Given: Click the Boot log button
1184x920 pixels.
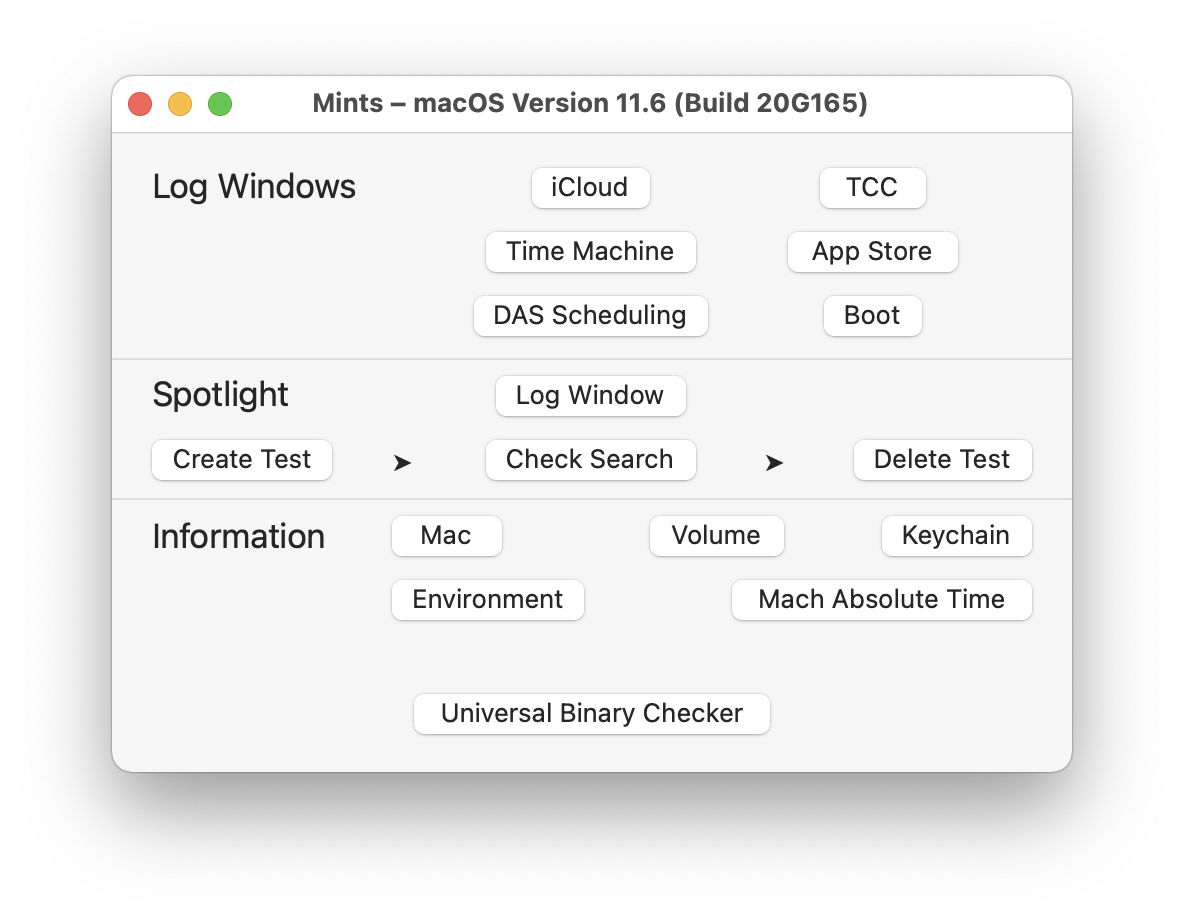Looking at the screenshot, I should 872,316.
